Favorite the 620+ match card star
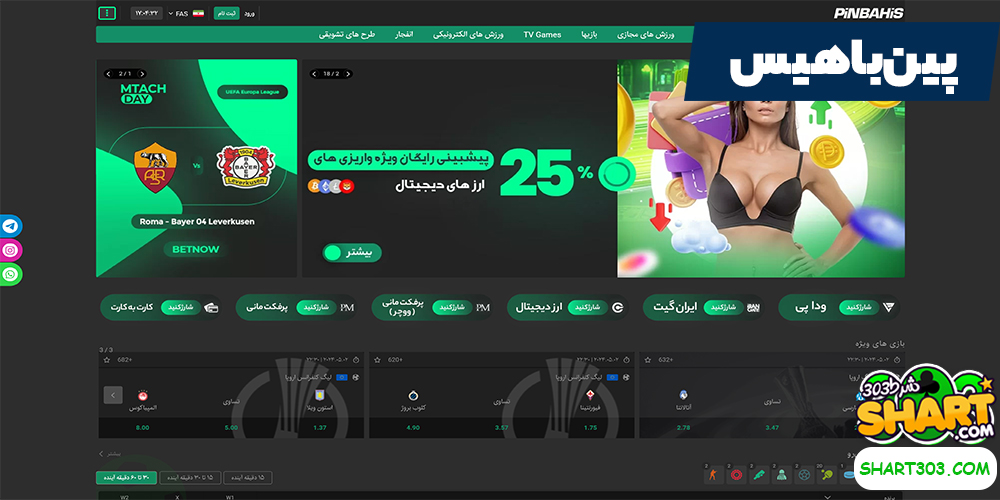Image resolution: width=1000 pixels, height=500 pixels. click(x=378, y=360)
